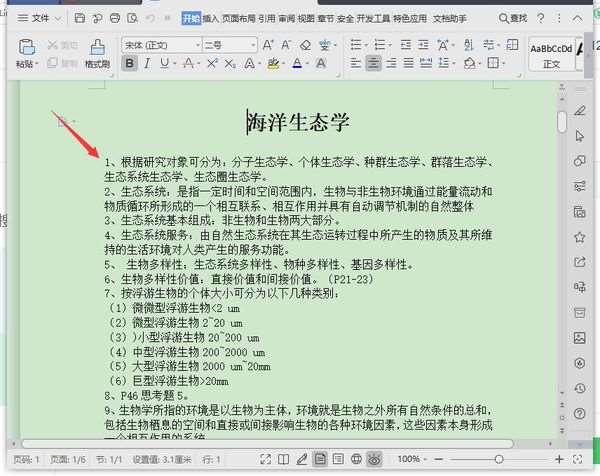Toggle eye protection mode in status bar

(x=374, y=459)
